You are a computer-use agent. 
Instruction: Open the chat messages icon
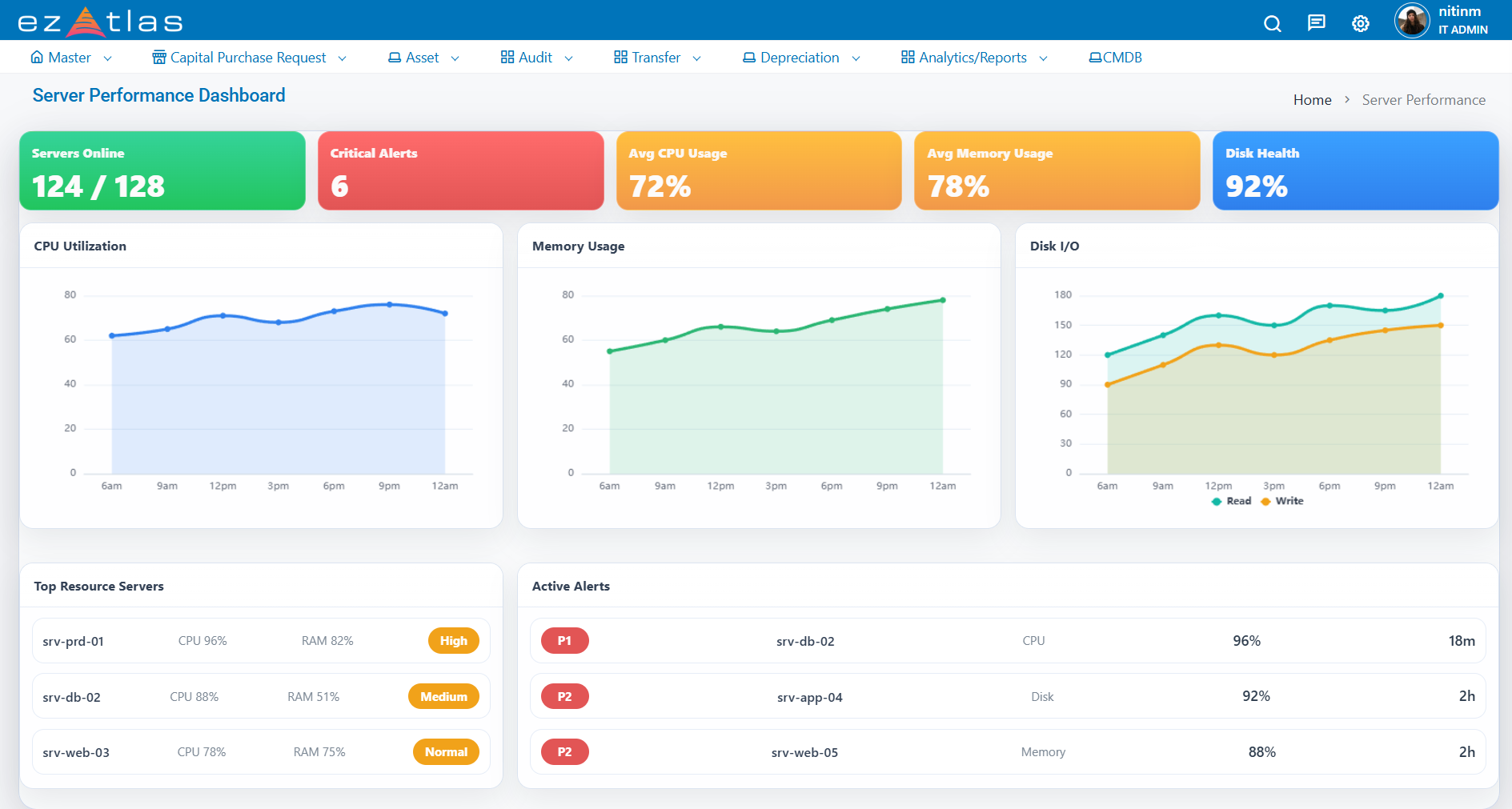click(x=1316, y=23)
